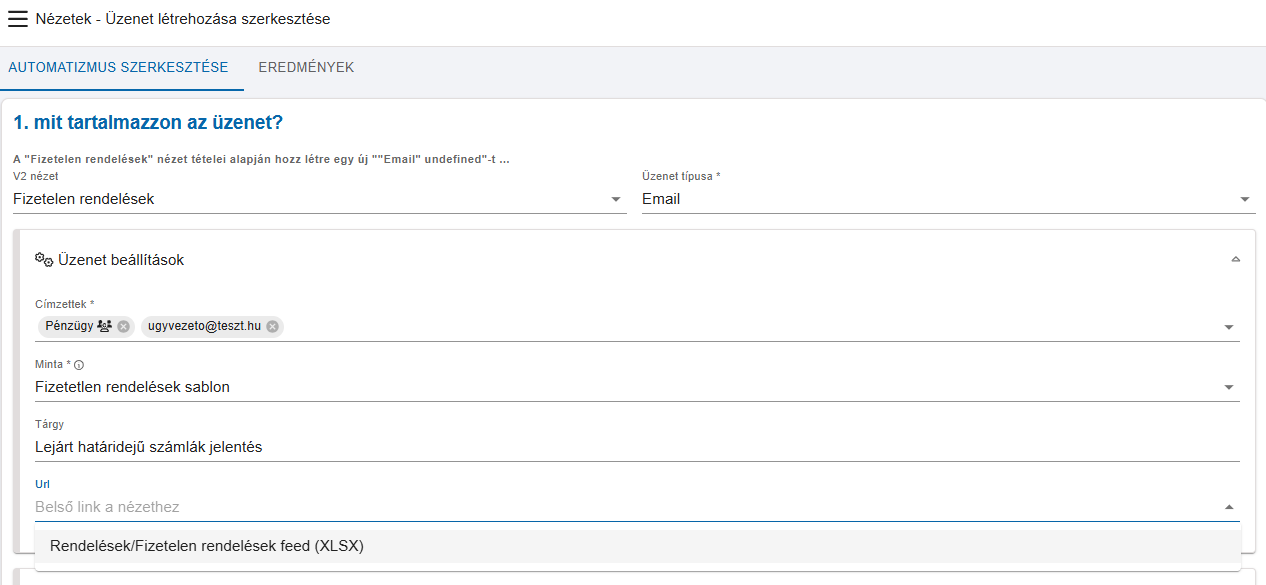Image resolution: width=1266 pixels, height=585 pixels.
Task: Click the Email message type value
Action: [661, 199]
